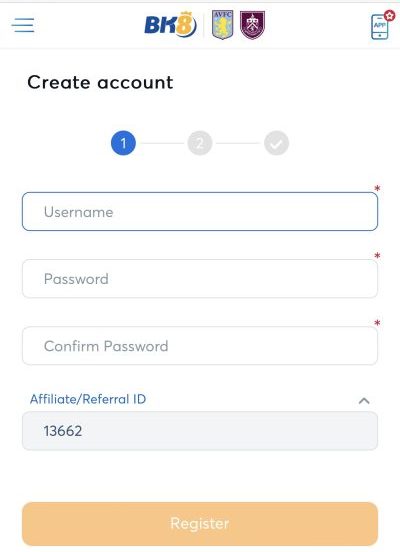
Task: Focus the Username input field
Action: [200, 212]
